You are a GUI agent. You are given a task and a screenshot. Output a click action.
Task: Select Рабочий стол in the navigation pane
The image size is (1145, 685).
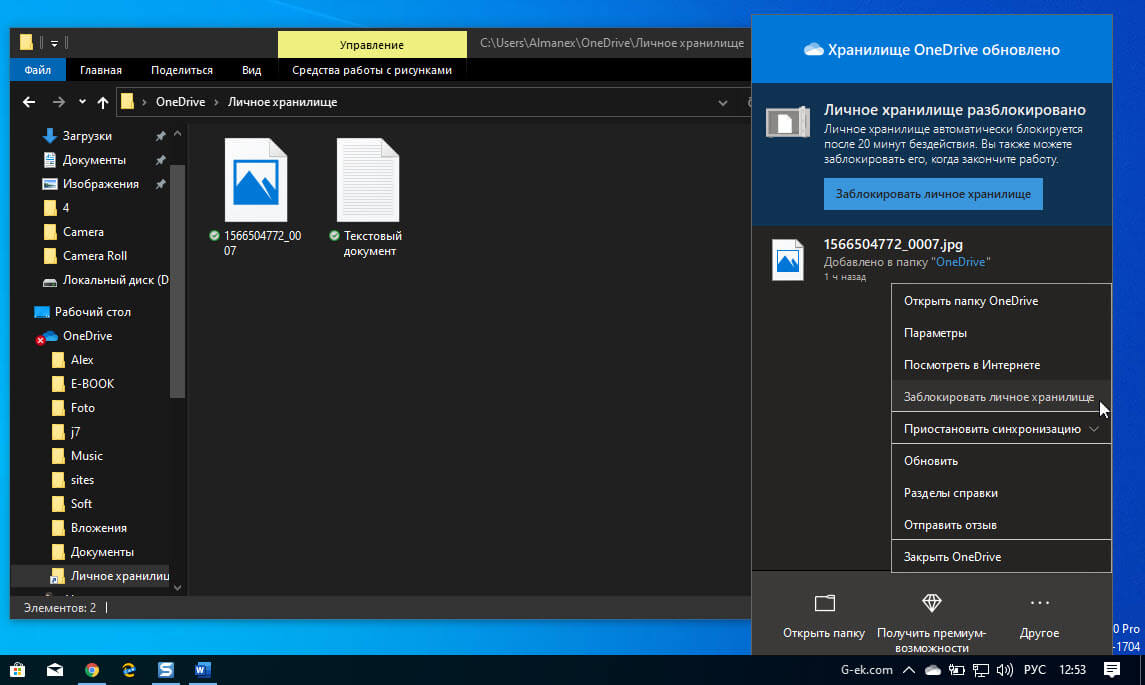pyautogui.click(x=92, y=312)
